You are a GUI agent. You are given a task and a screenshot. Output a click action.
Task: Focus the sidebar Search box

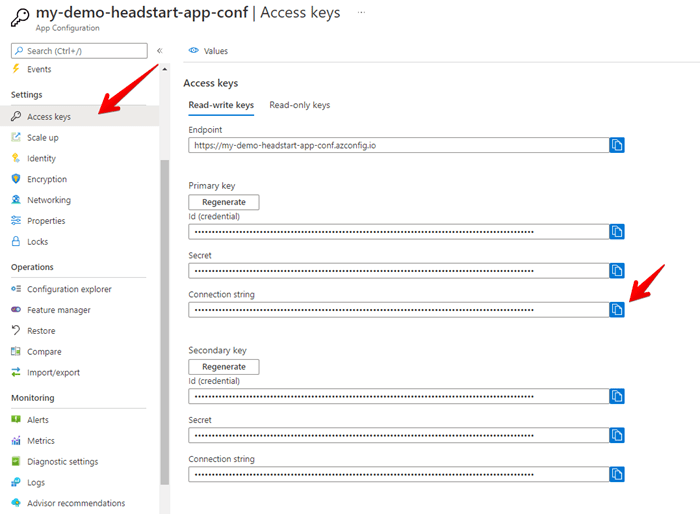79,51
